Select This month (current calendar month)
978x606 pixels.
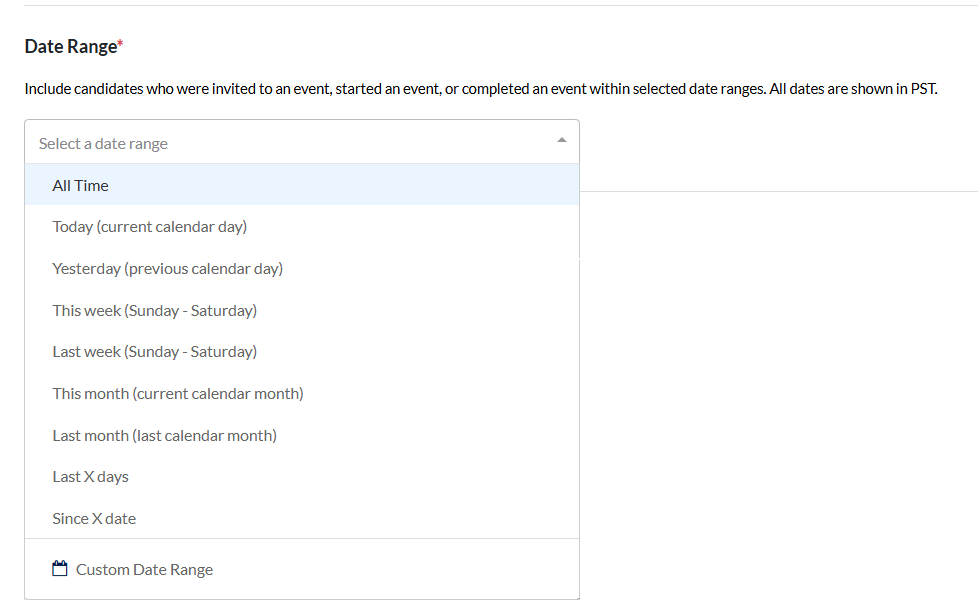pos(178,394)
